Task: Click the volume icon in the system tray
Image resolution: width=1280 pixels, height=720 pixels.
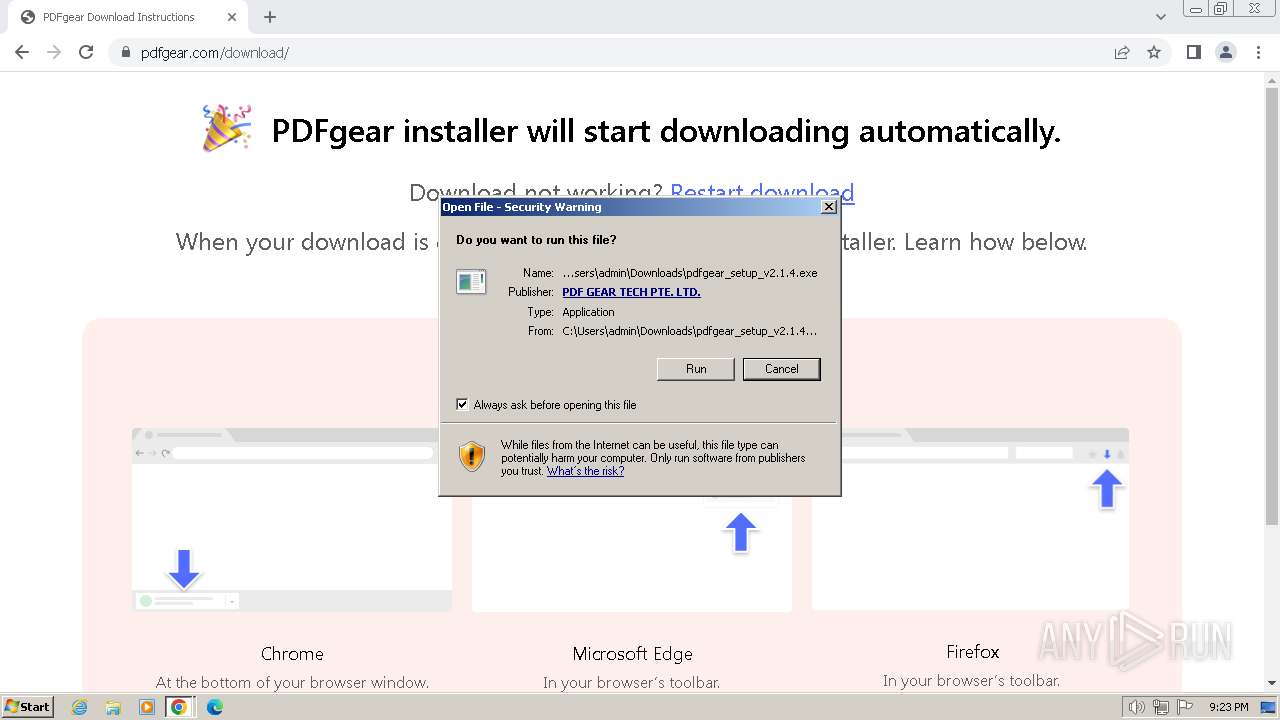Action: [1136, 707]
